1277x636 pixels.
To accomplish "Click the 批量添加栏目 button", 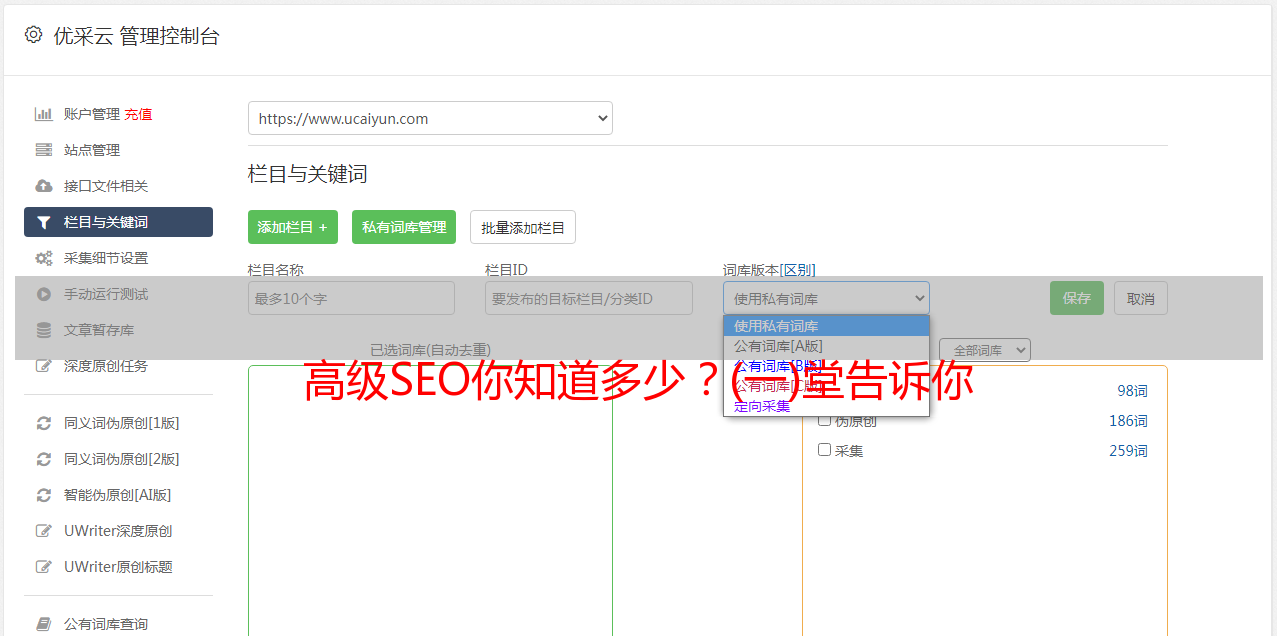I will (x=523, y=227).
